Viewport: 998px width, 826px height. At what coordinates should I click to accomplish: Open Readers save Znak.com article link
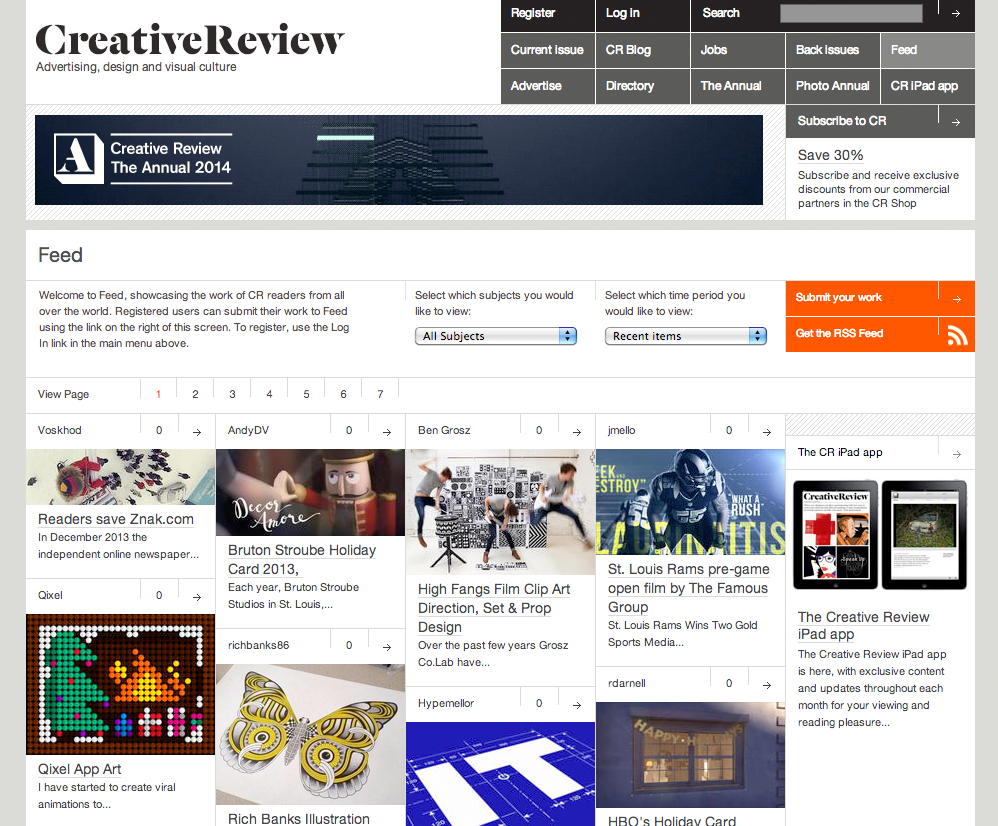coord(116,519)
